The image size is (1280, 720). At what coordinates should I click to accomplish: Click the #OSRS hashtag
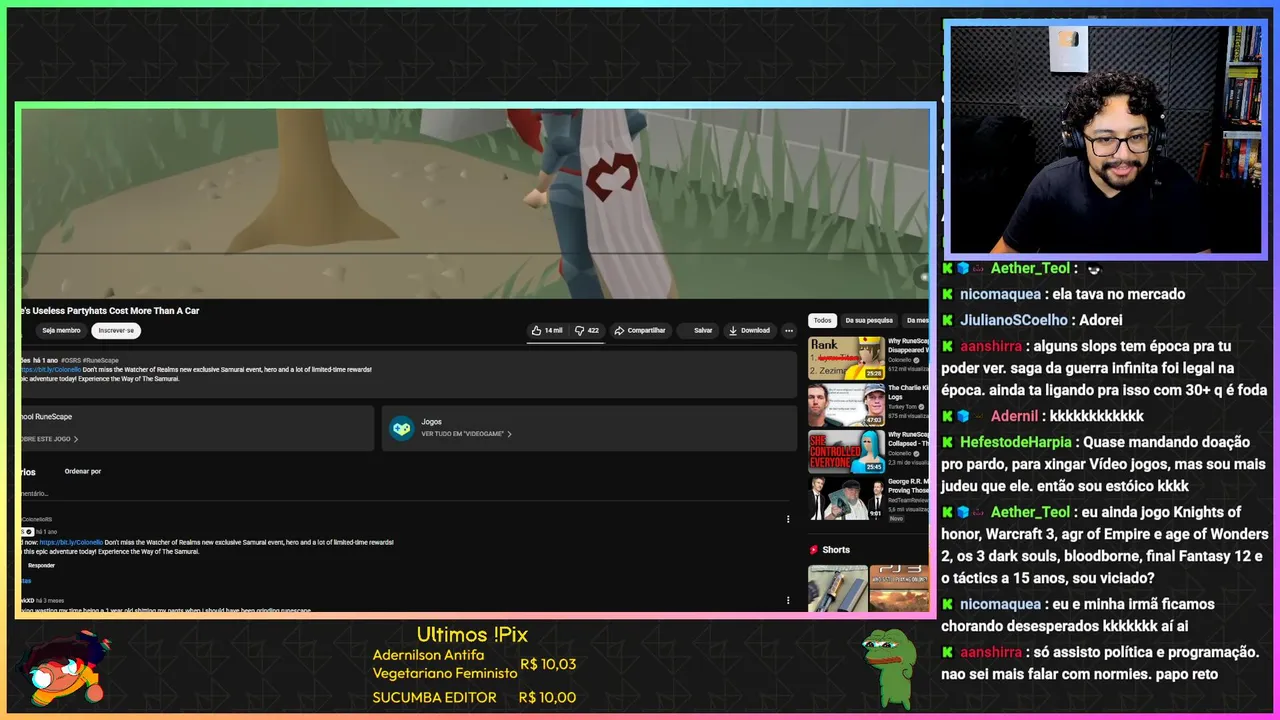[x=71, y=360]
